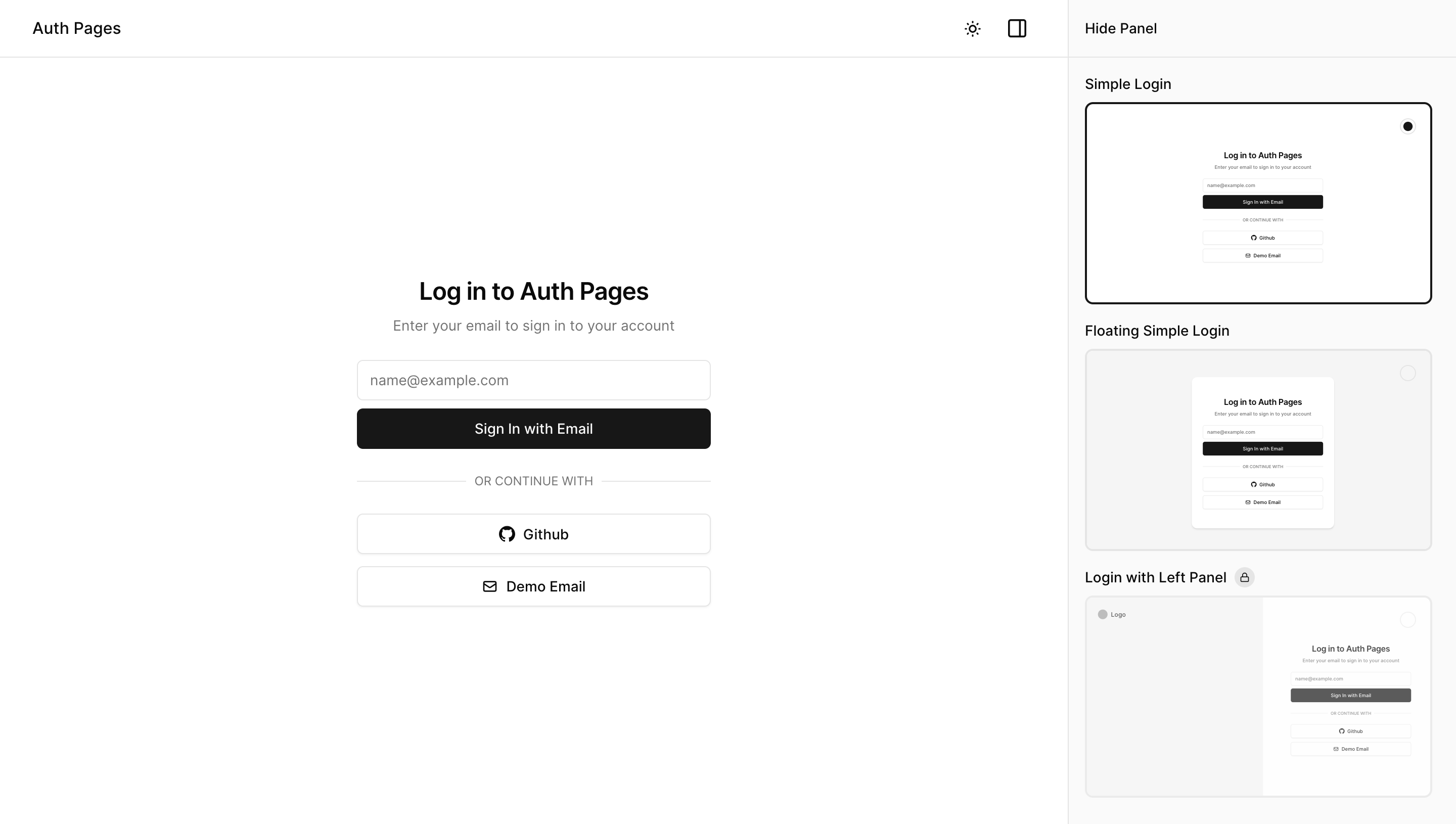Image resolution: width=1456 pixels, height=824 pixels.
Task: Click Hide Panel to collapse the sidebar
Action: coord(1120,28)
